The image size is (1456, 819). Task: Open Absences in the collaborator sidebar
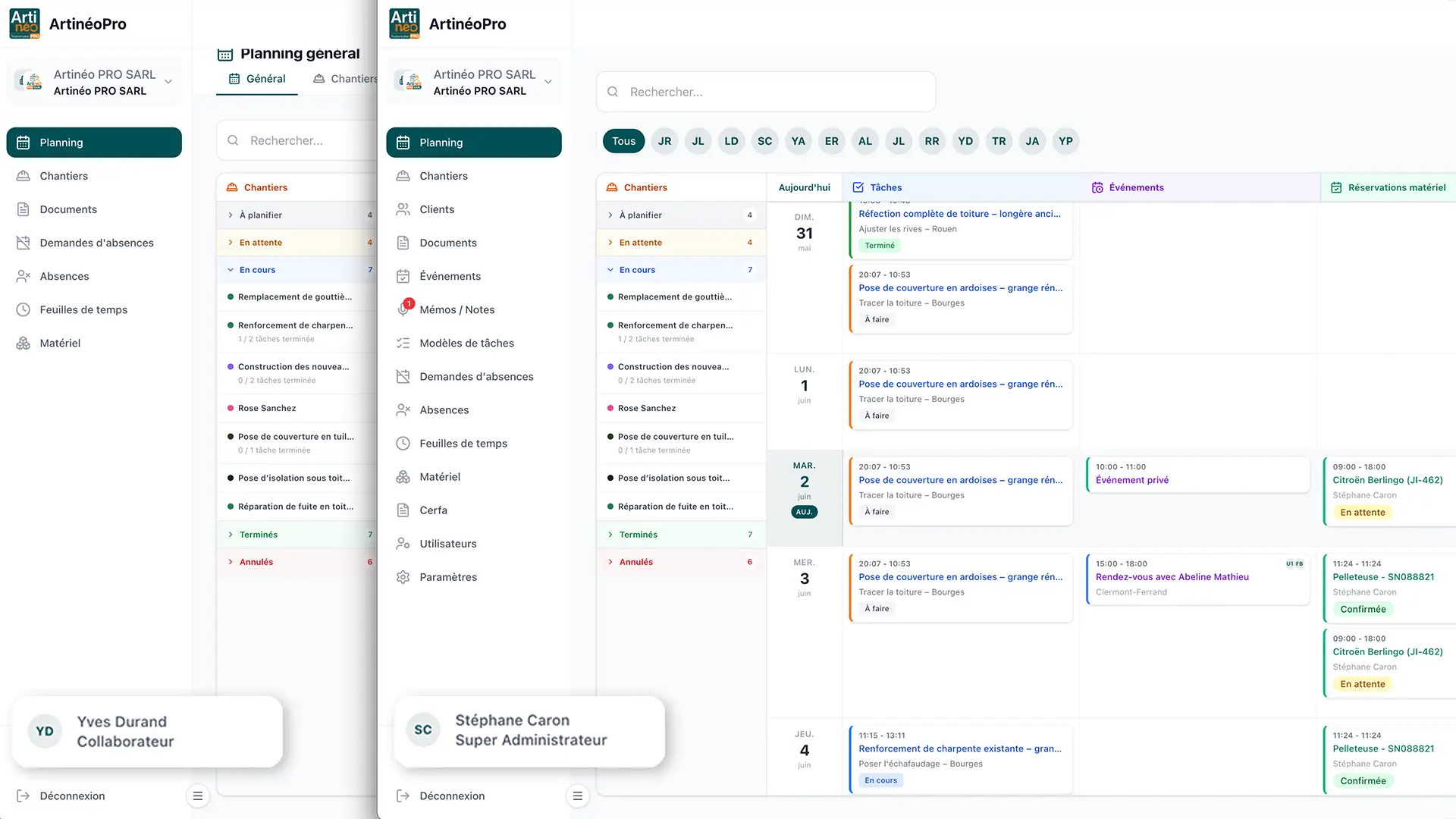point(94,276)
